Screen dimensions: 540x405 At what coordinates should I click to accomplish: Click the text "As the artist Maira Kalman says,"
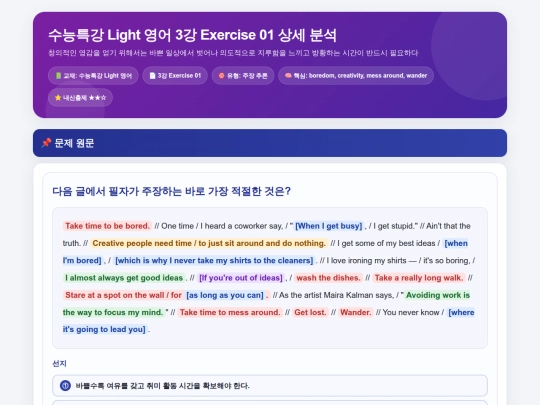[x=336, y=295]
